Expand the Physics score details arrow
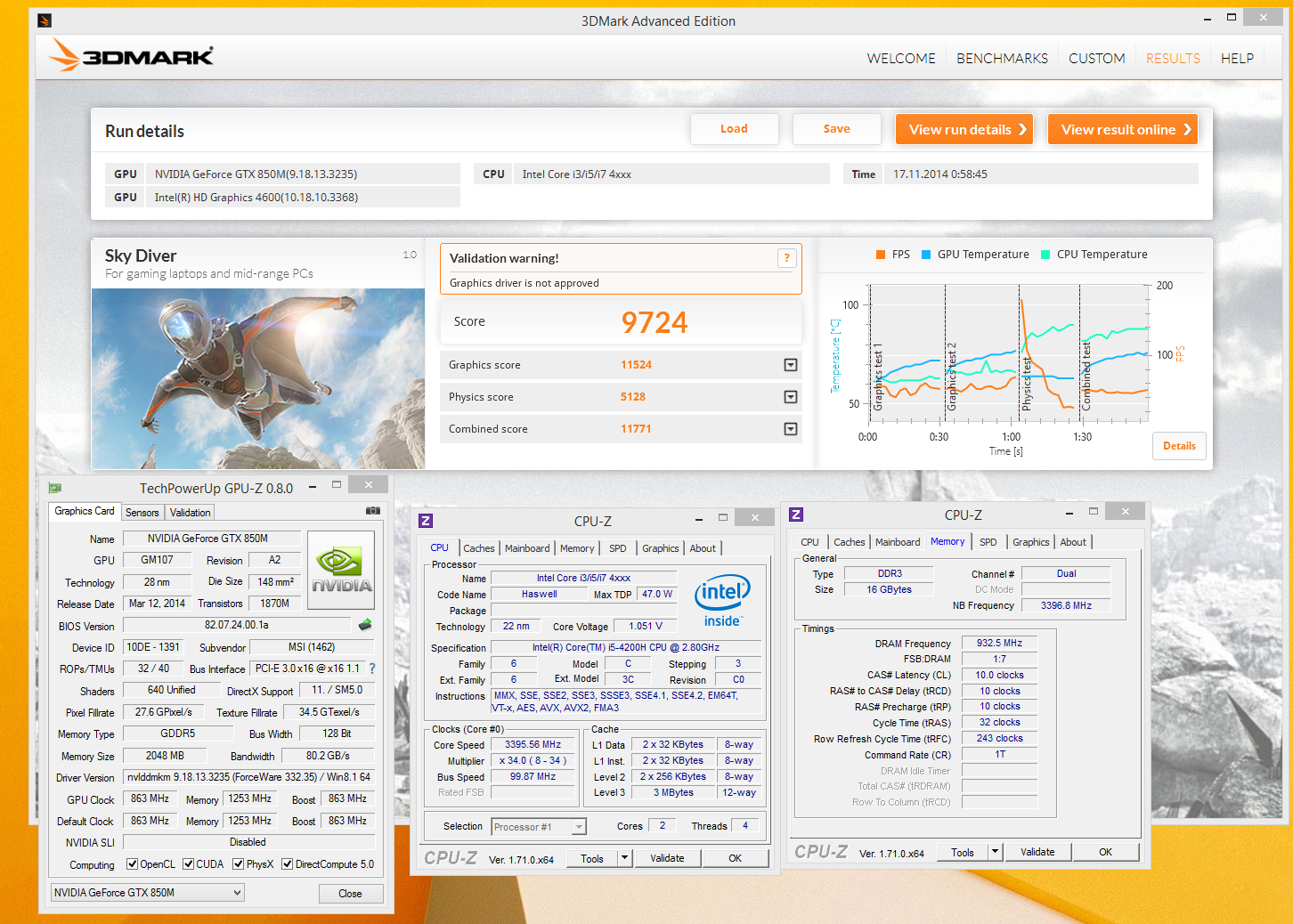Screen dimensions: 1293x924 [790, 397]
